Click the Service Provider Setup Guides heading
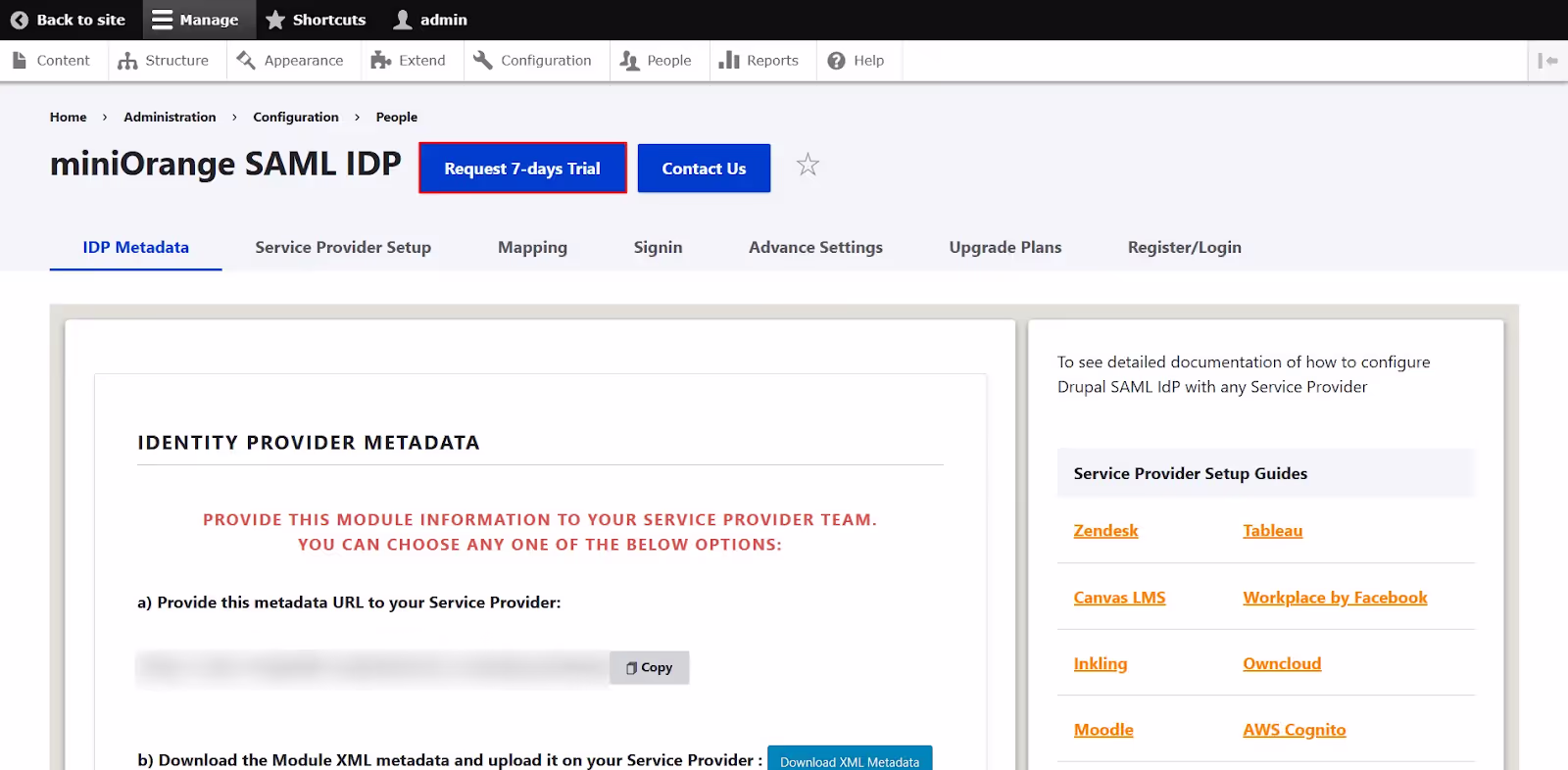The height and width of the screenshot is (770, 1568). point(1190,474)
